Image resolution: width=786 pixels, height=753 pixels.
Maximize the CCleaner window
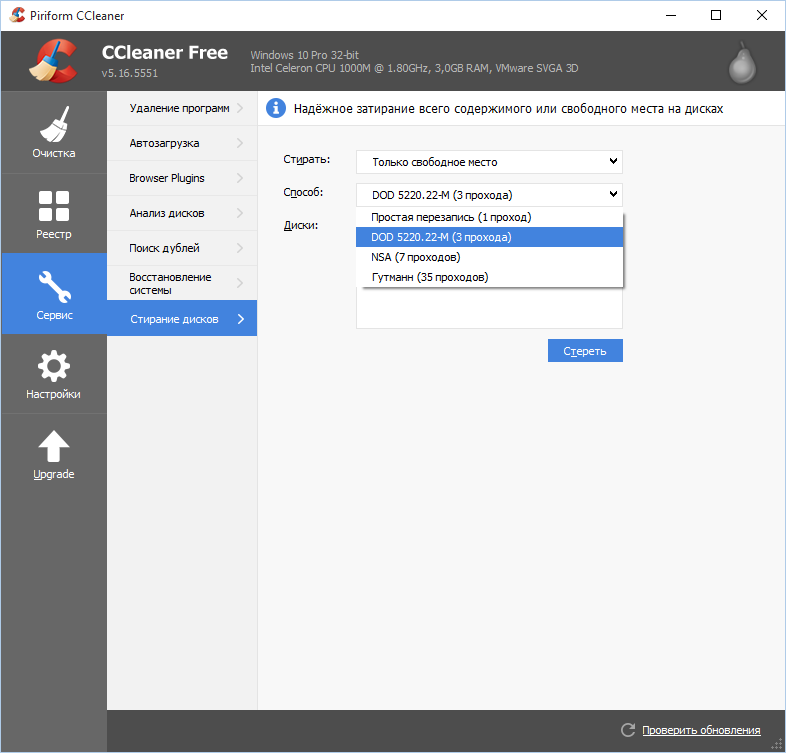(716, 15)
